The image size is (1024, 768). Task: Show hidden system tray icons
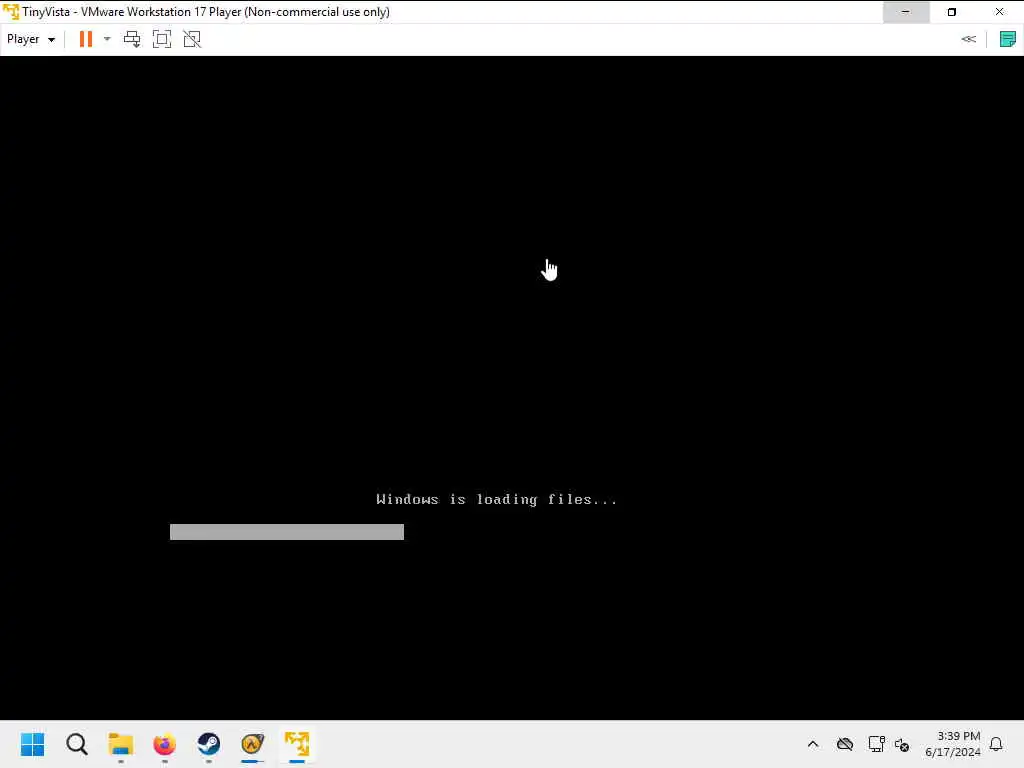tap(813, 744)
